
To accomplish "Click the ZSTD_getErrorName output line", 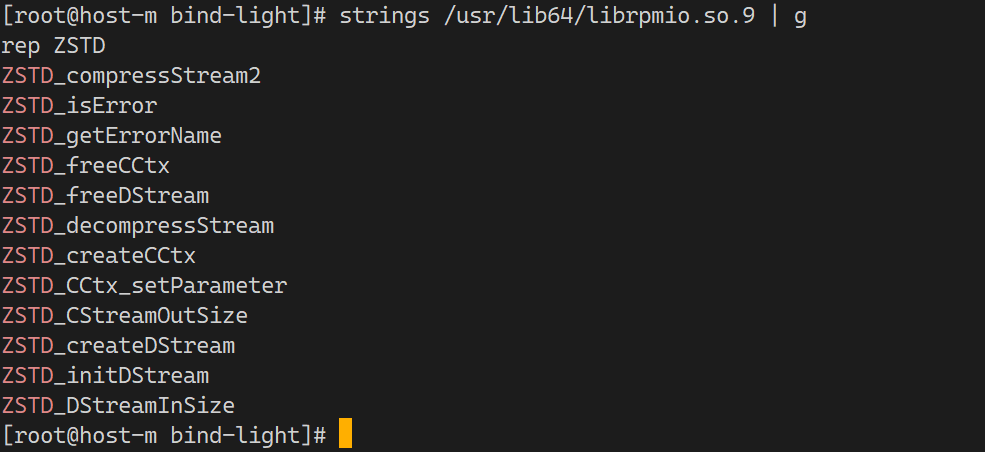I will (111, 136).
